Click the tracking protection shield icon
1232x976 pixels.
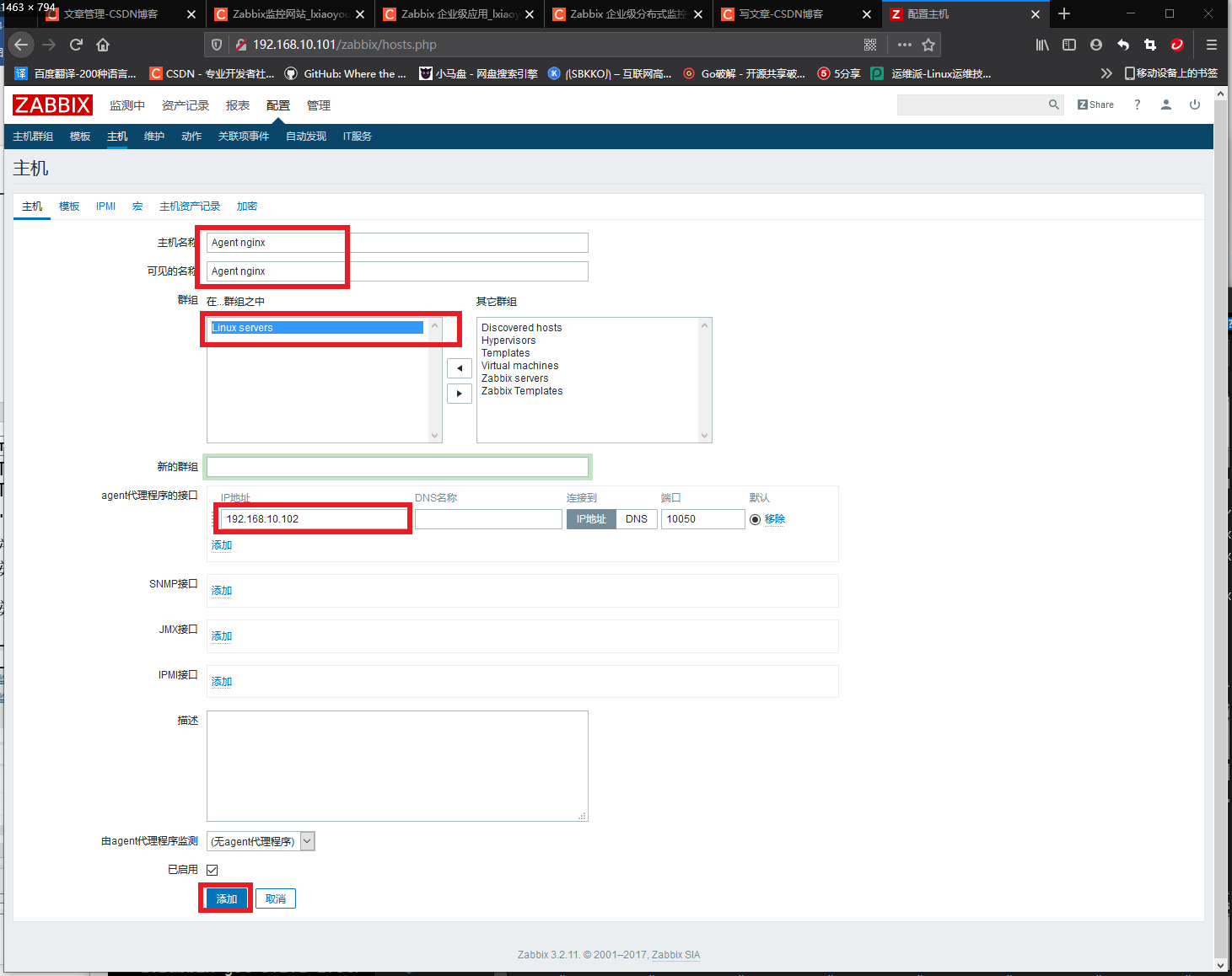(x=217, y=45)
